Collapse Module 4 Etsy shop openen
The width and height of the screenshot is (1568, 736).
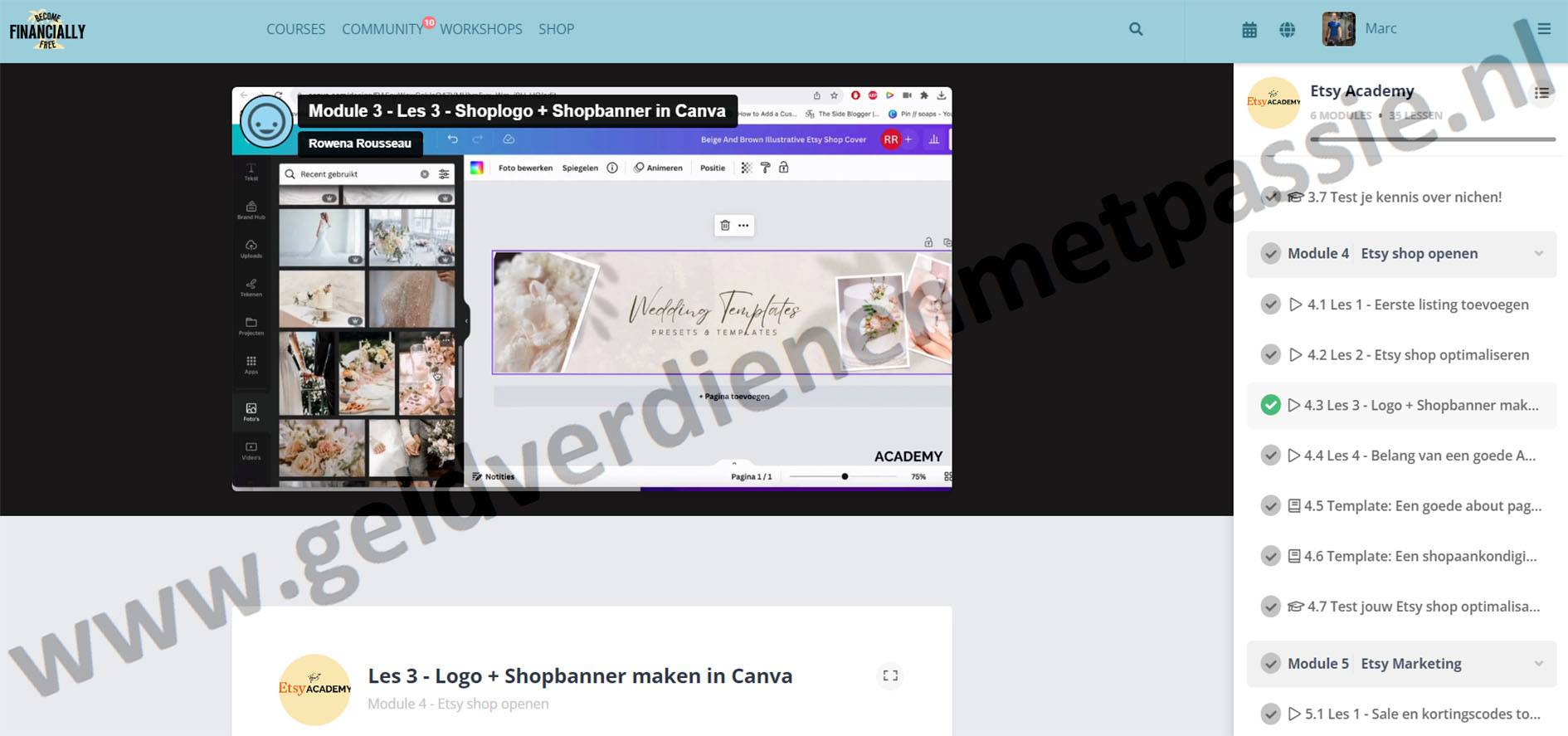tap(1538, 254)
